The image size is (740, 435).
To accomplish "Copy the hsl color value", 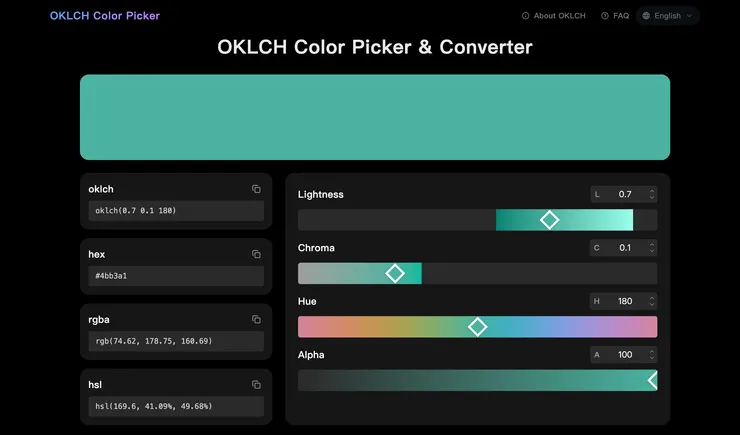I will [x=256, y=384].
